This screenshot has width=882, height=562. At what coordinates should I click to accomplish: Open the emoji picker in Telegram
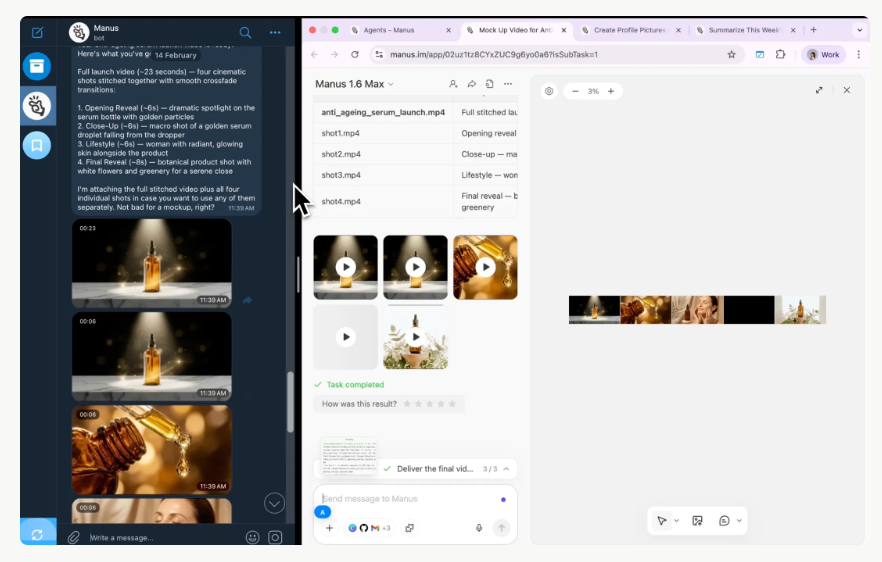[252, 537]
